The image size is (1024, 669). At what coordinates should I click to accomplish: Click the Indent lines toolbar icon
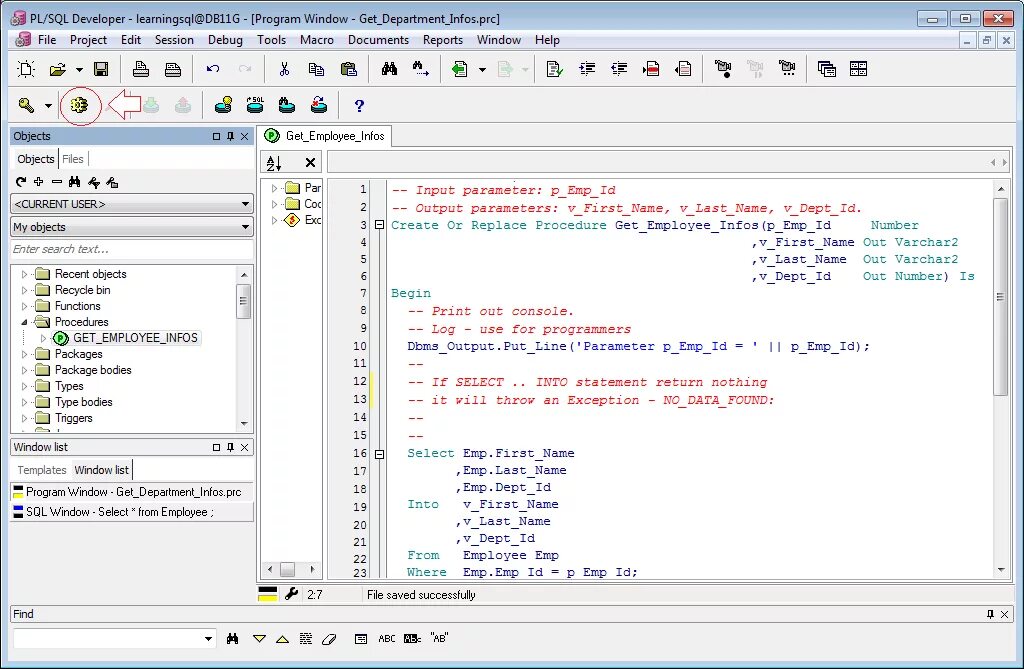(x=587, y=69)
